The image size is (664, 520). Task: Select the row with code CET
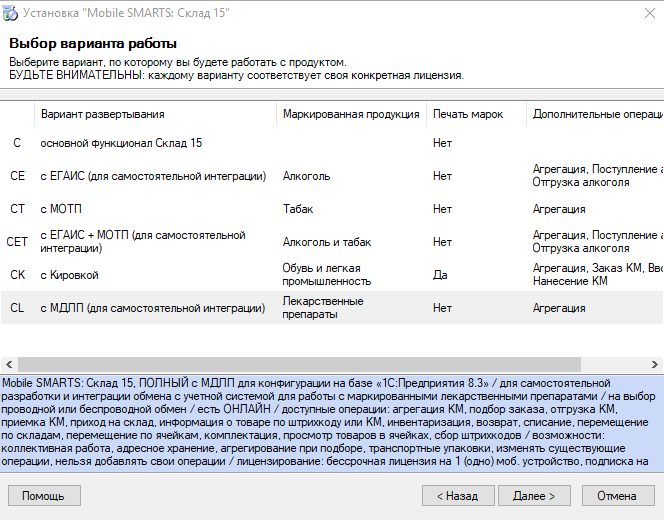[x=332, y=242]
